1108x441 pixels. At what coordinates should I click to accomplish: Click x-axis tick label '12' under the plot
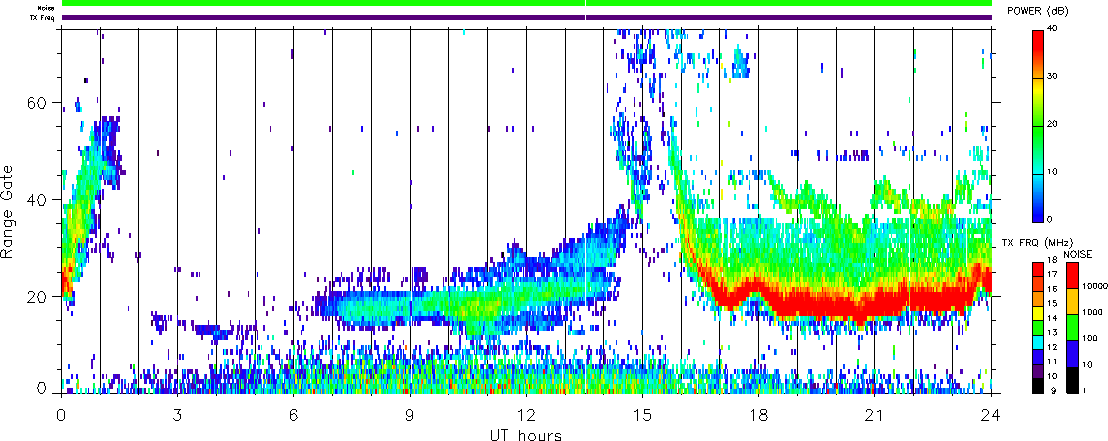[526, 414]
